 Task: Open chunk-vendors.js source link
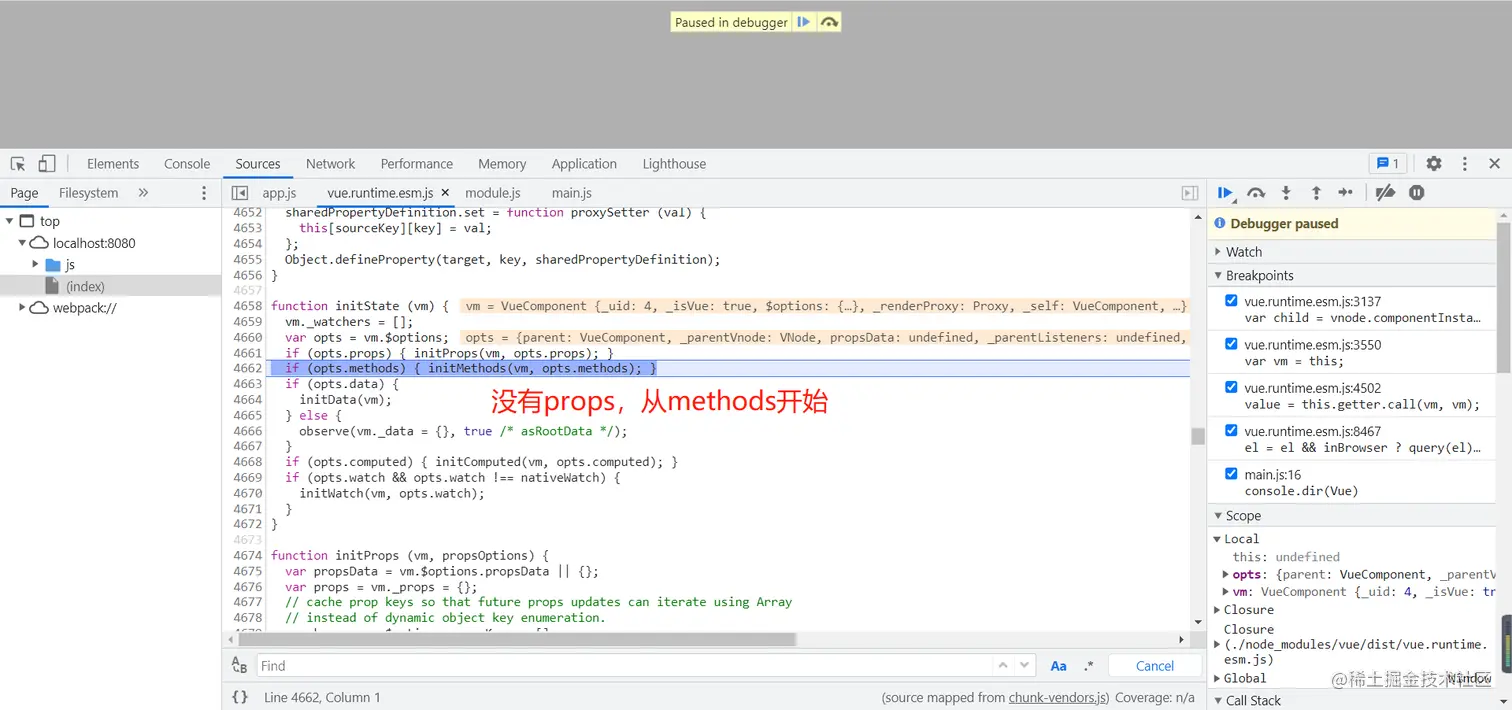(x=1059, y=698)
